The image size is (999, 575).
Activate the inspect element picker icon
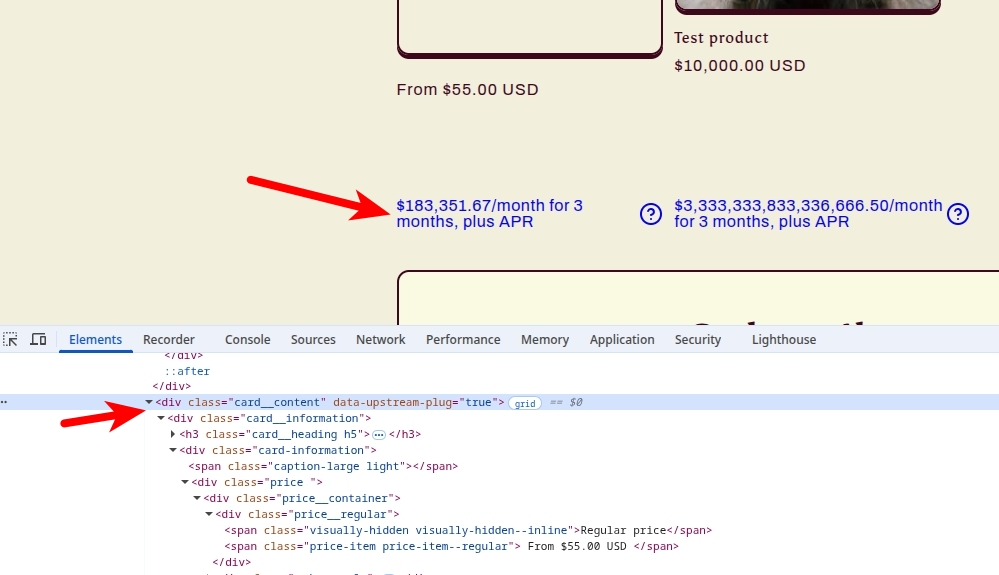(x=10, y=339)
